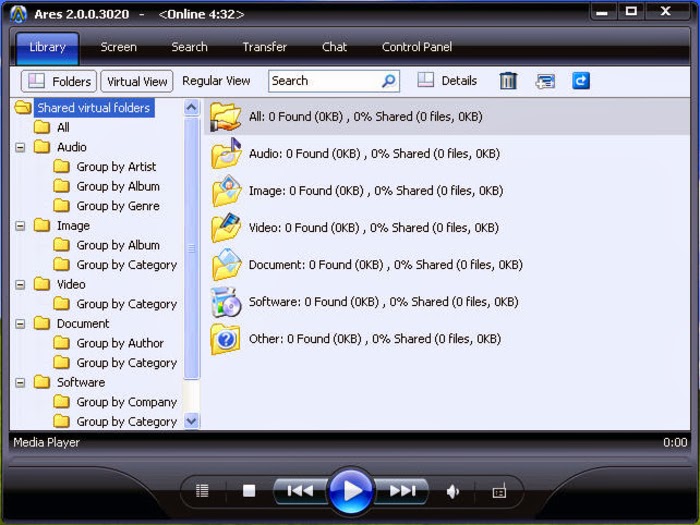
Task: Stop playback with the stop button
Action: click(x=249, y=491)
